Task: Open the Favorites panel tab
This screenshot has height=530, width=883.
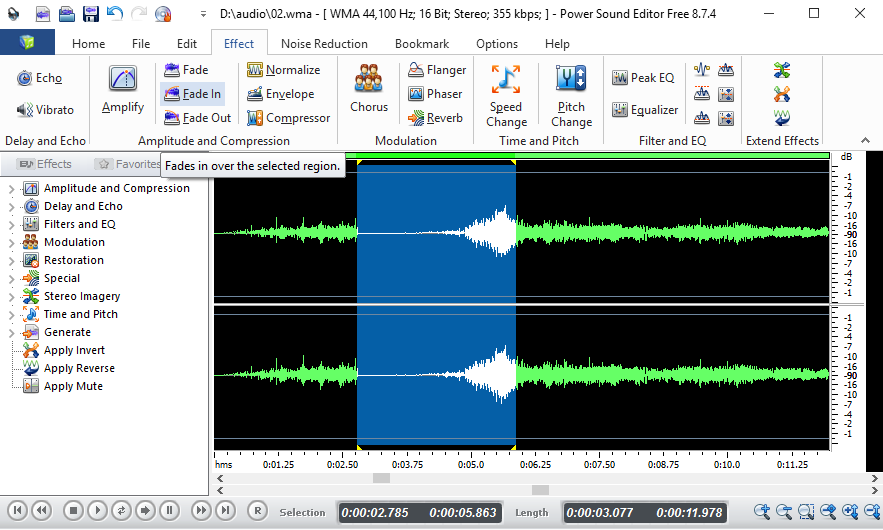Action: point(128,164)
